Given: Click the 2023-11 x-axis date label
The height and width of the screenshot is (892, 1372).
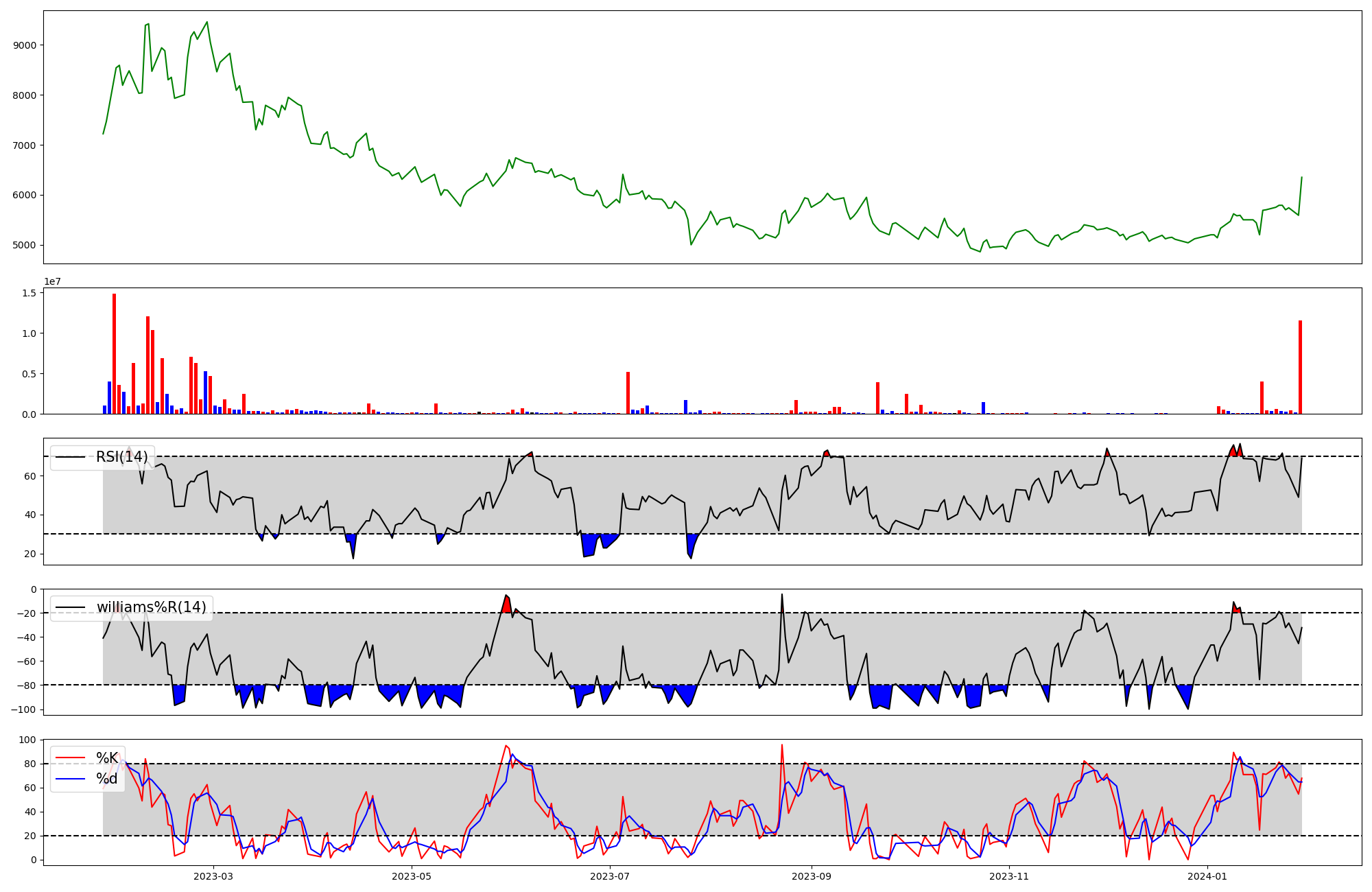Looking at the screenshot, I should [1010, 876].
